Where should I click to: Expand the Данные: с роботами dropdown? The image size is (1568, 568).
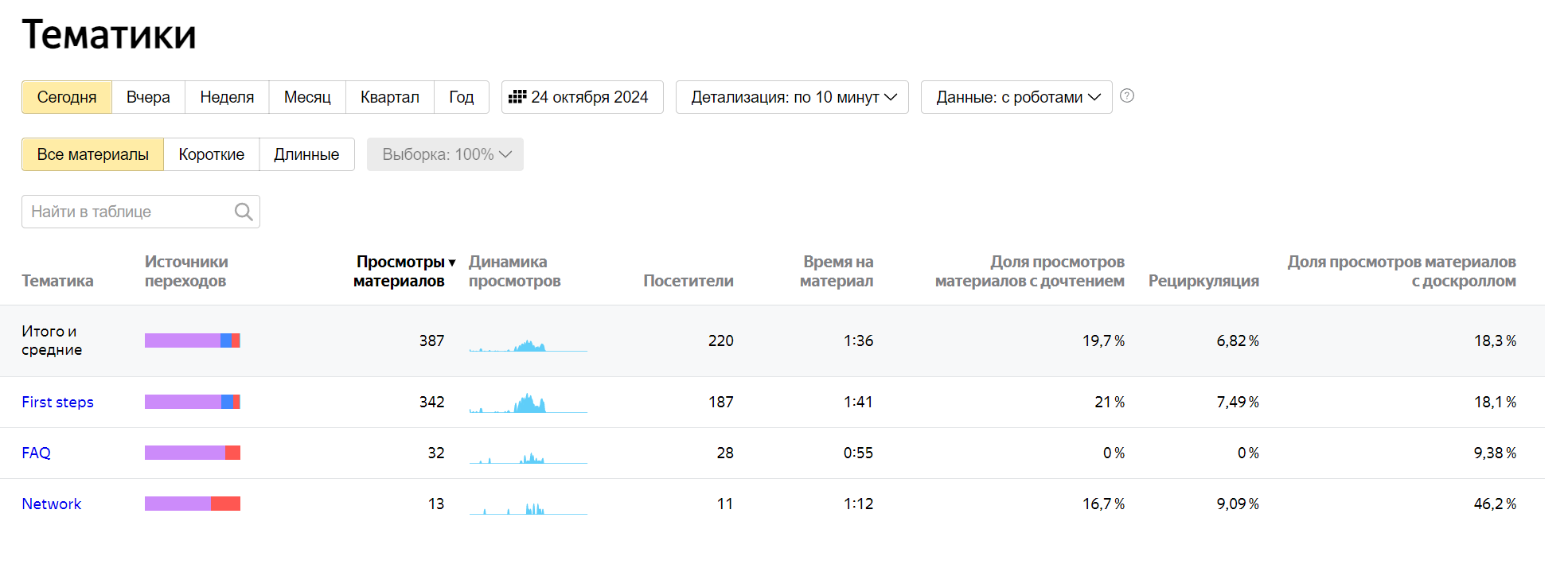point(1016,97)
